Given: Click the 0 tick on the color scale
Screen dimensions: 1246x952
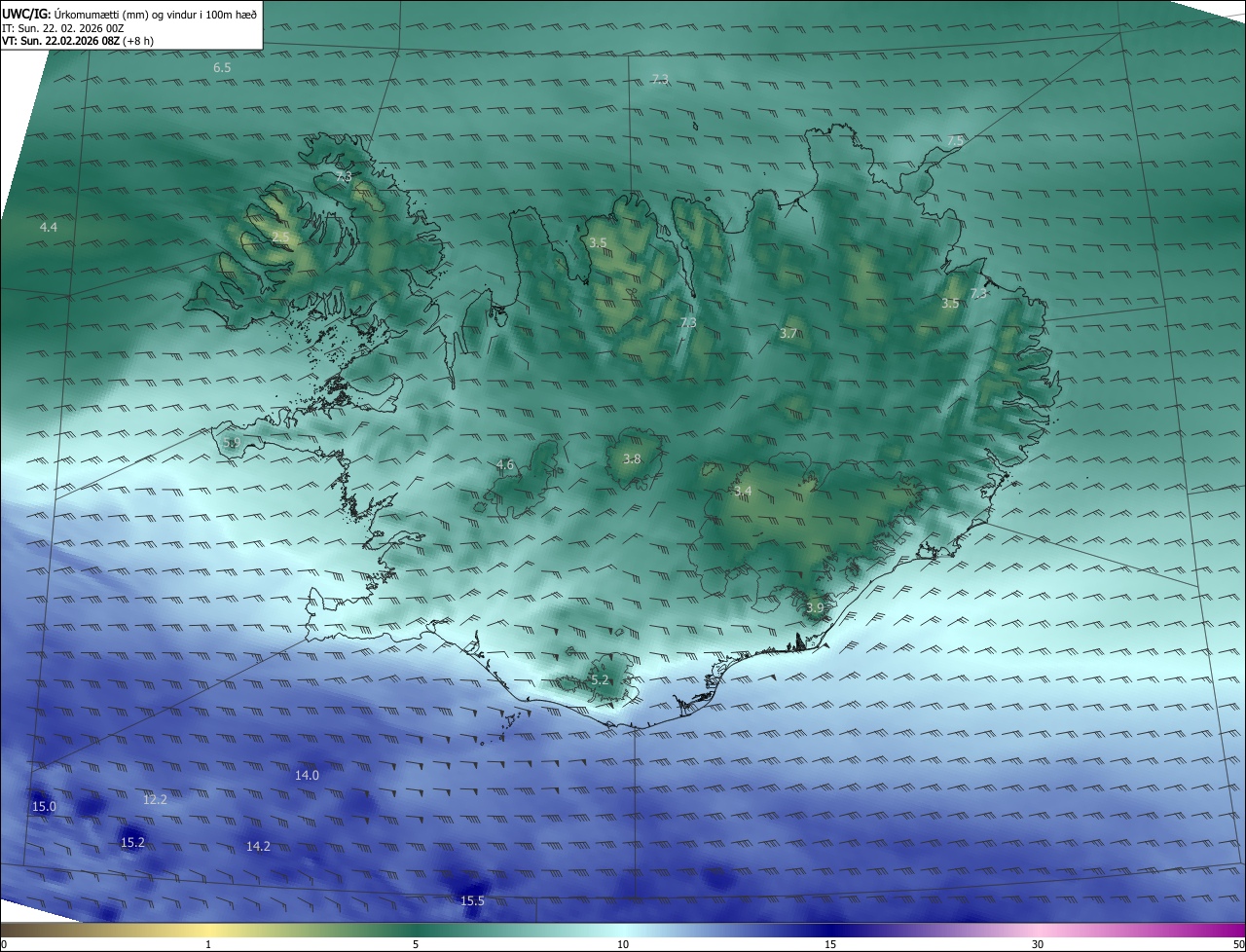Looking at the screenshot, I should pyautogui.click(x=4, y=944).
